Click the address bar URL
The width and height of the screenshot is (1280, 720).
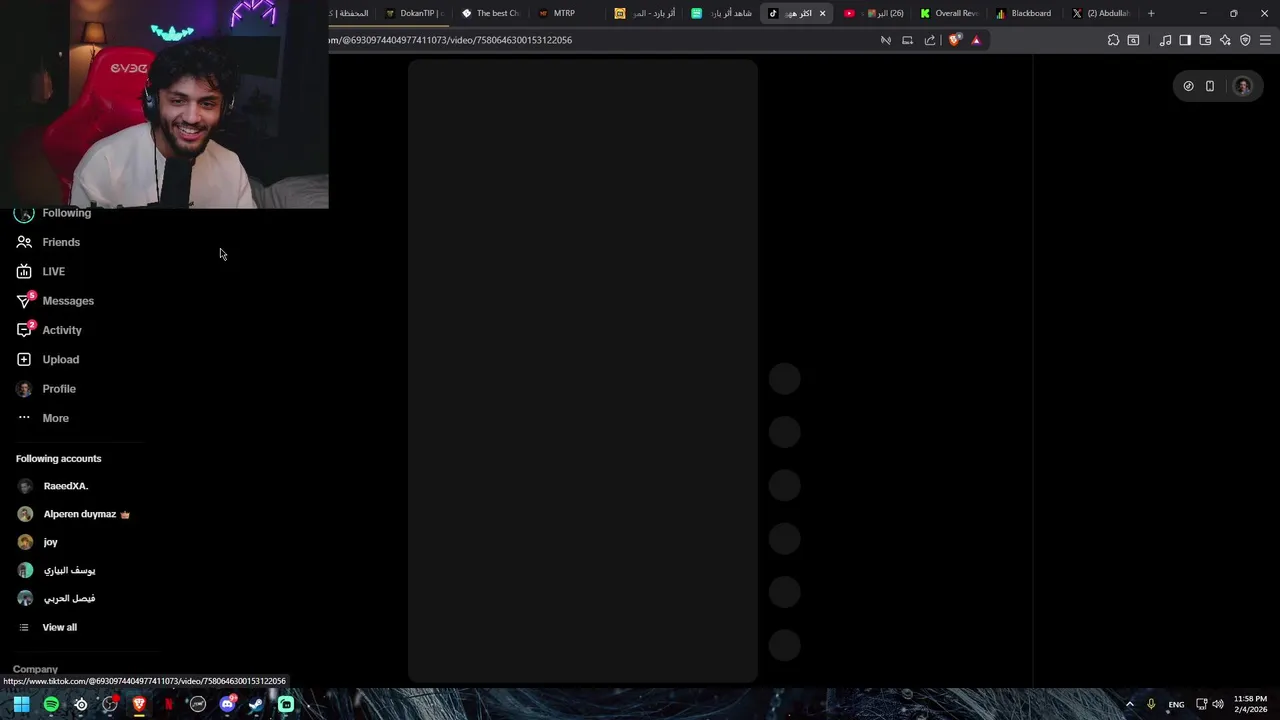pyautogui.click(x=450, y=40)
